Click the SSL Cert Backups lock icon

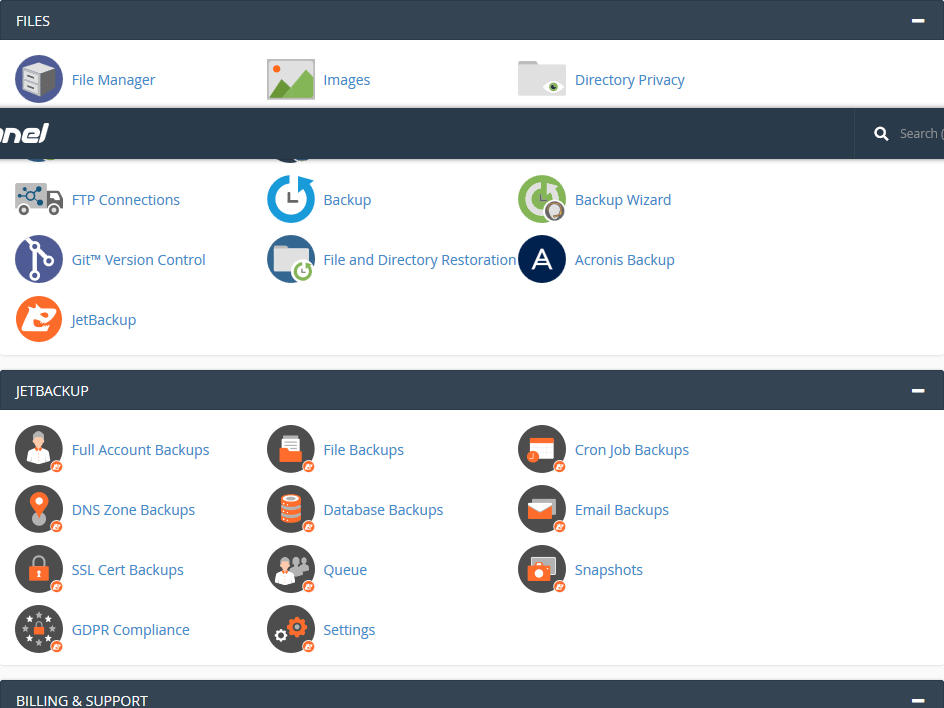click(39, 570)
